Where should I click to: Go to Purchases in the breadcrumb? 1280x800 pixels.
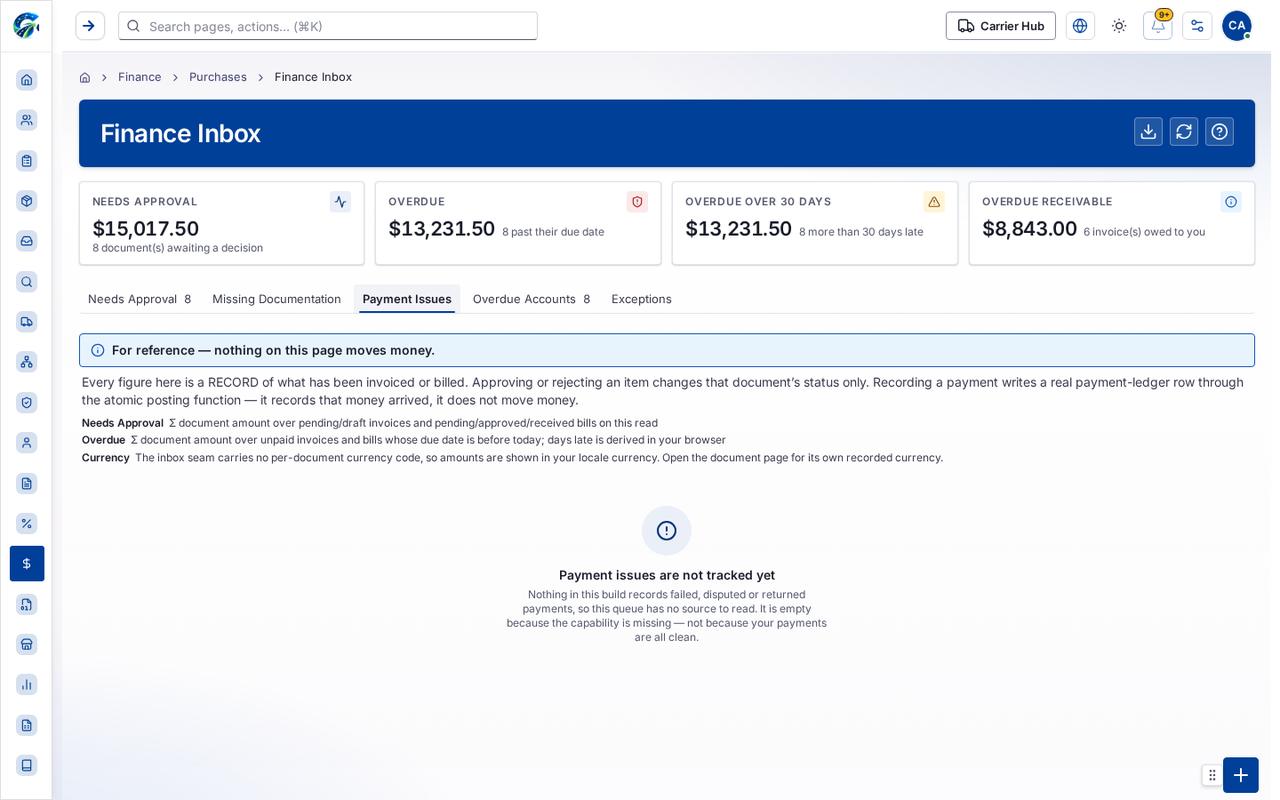pyautogui.click(x=218, y=77)
